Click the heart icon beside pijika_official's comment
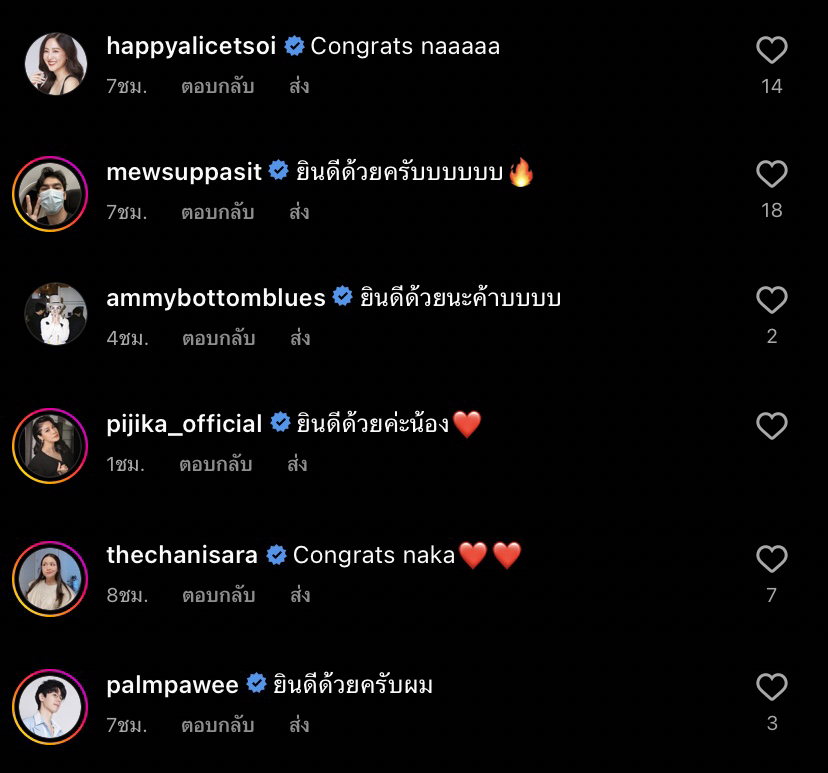This screenshot has width=828, height=773. 771,424
